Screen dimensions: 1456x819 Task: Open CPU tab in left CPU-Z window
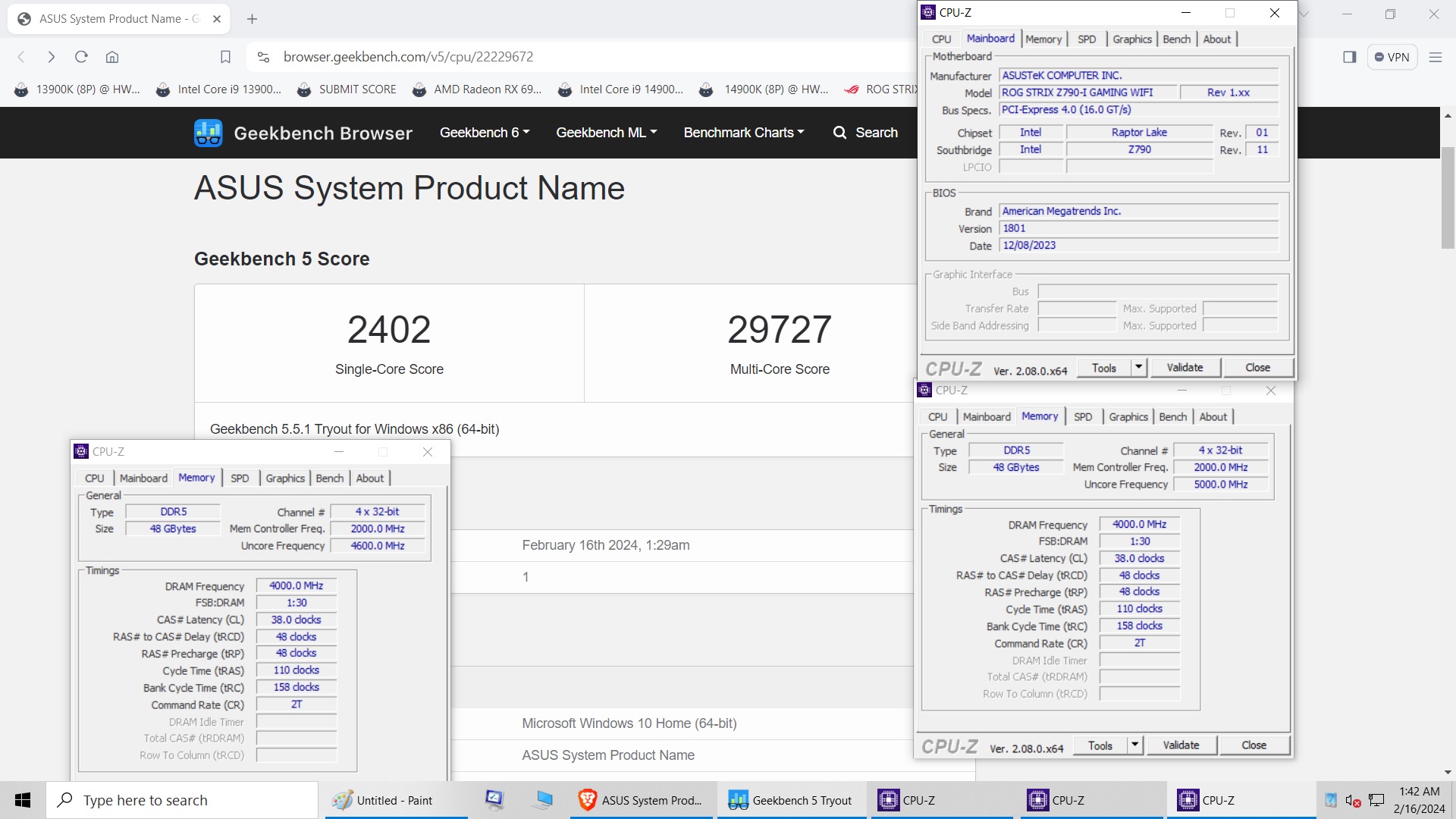pos(94,479)
